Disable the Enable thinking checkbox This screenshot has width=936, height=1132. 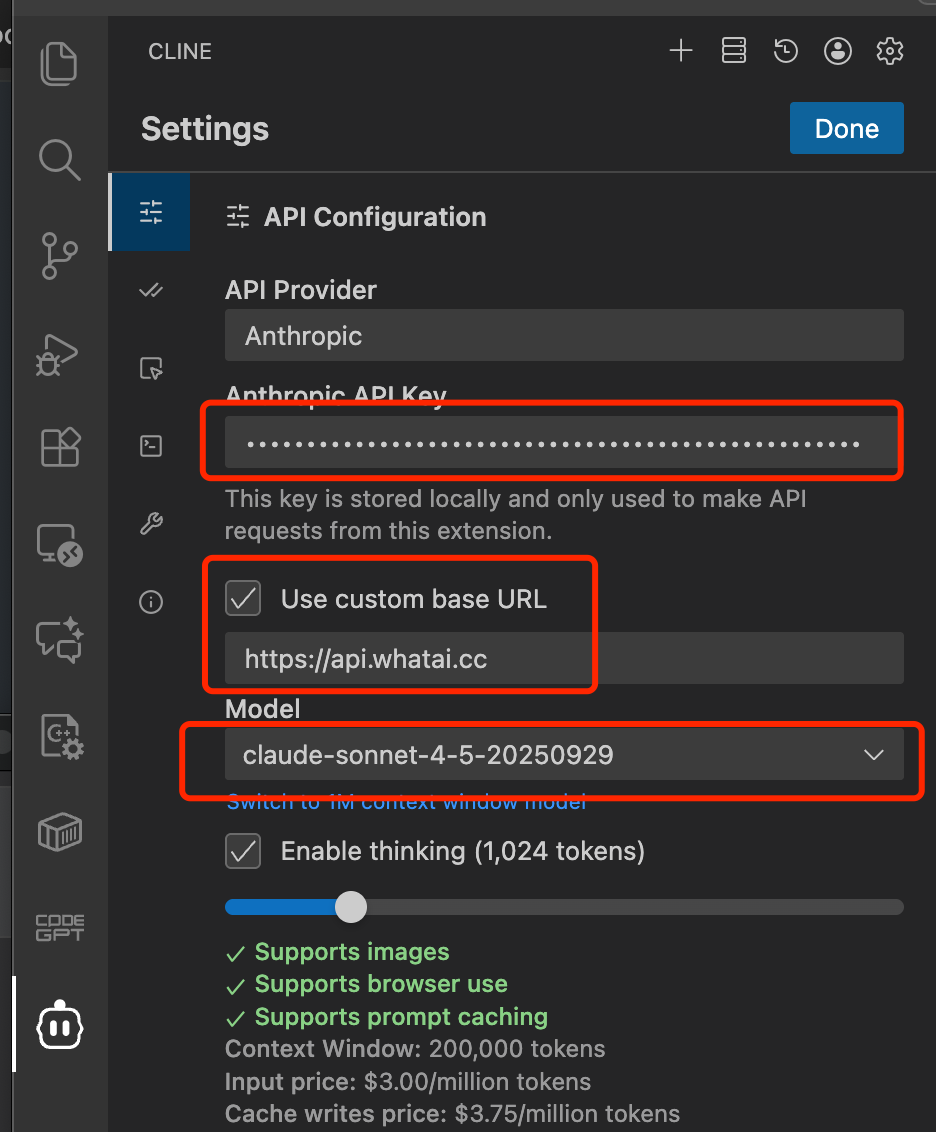242,851
